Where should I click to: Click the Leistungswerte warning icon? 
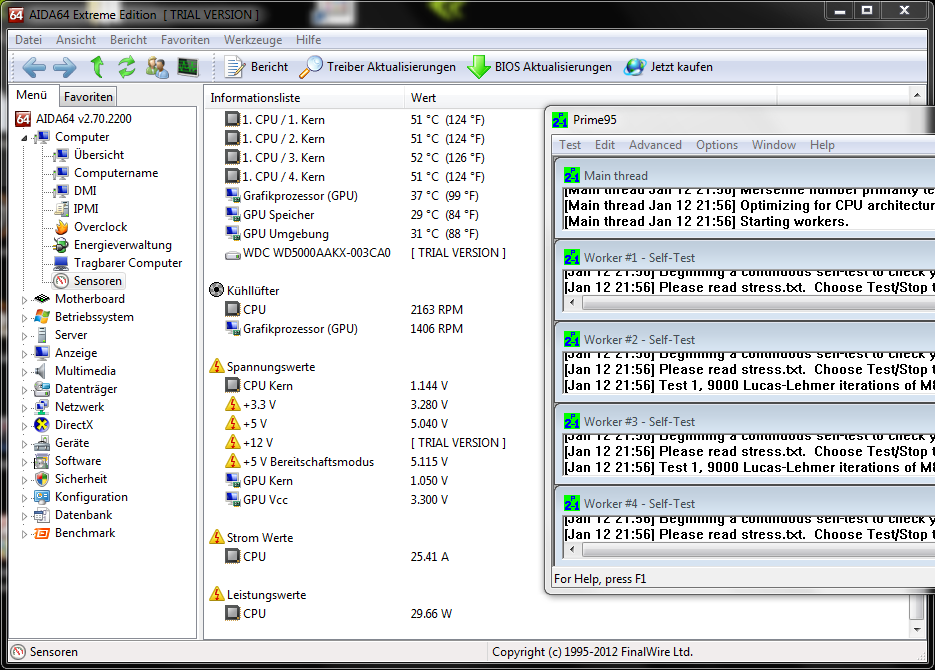[216, 594]
